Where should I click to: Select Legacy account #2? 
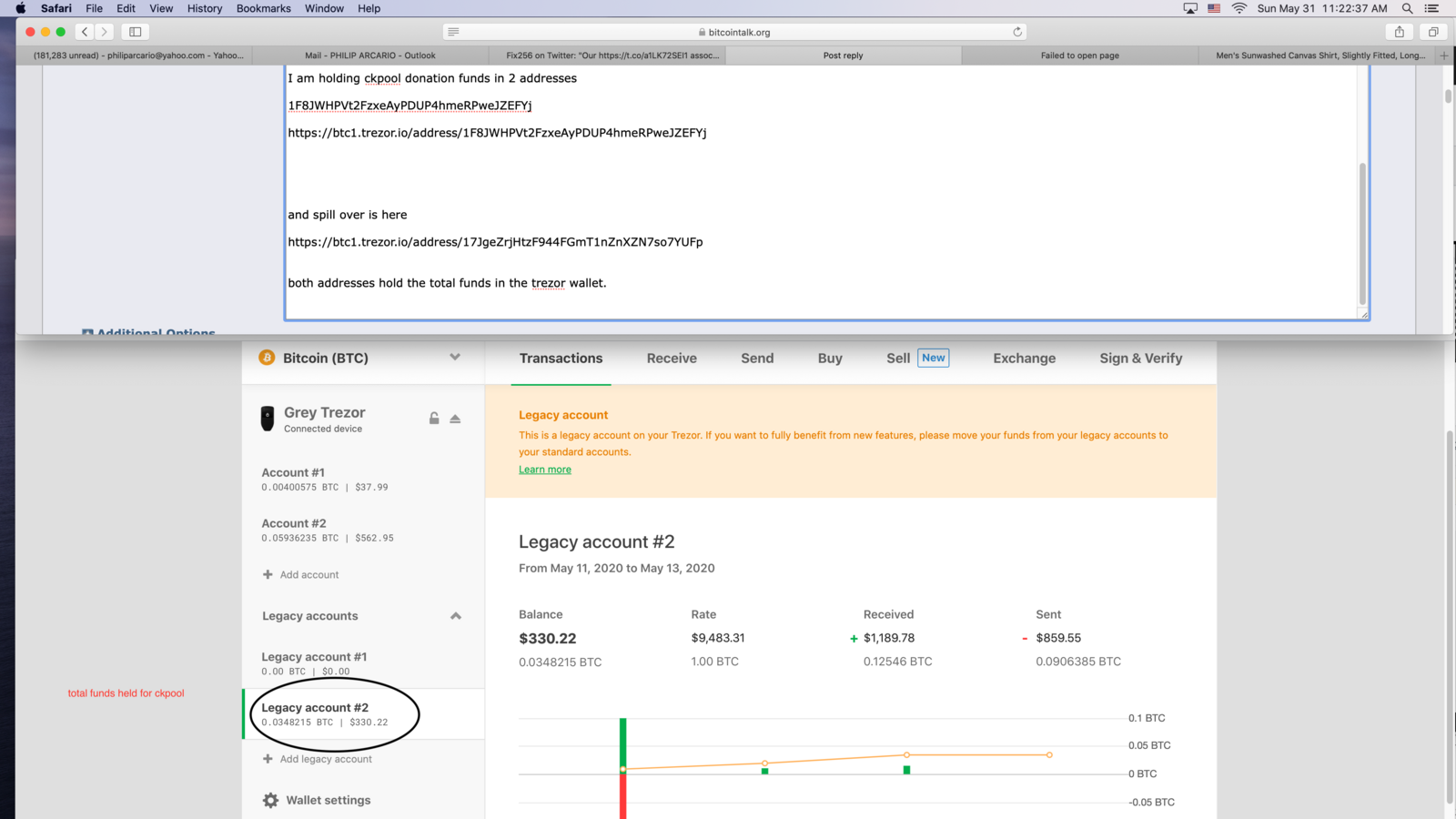pyautogui.click(x=362, y=714)
